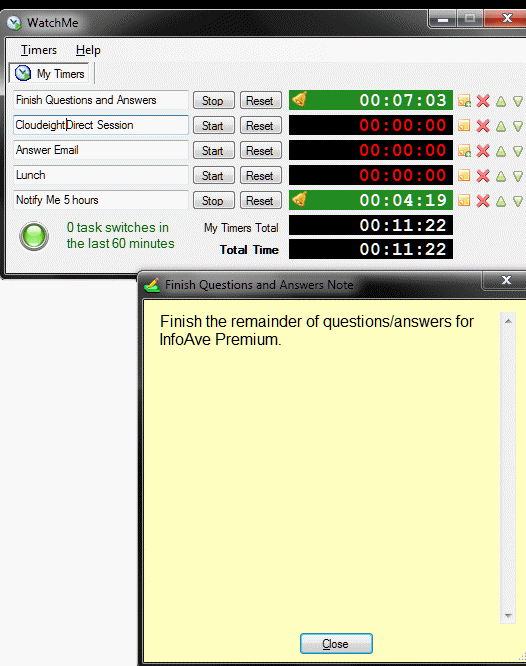Open the note icon for Finish Questions timer
The width and height of the screenshot is (526, 666).
click(x=464, y=101)
